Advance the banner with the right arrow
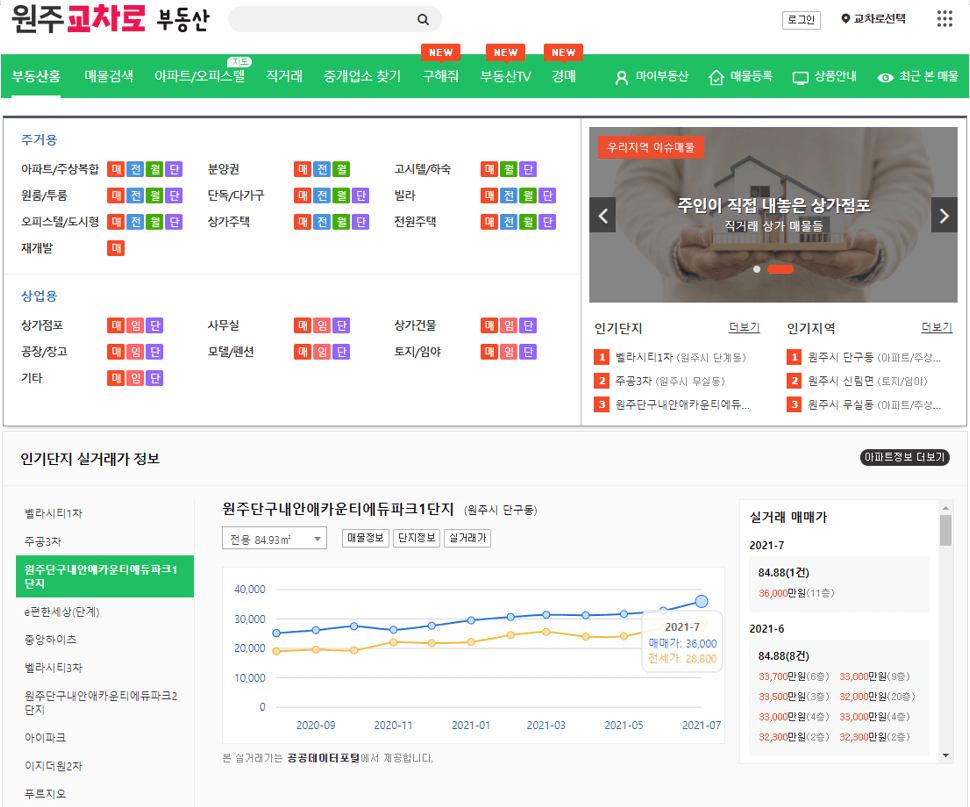The image size is (970, 807). pos(944,215)
